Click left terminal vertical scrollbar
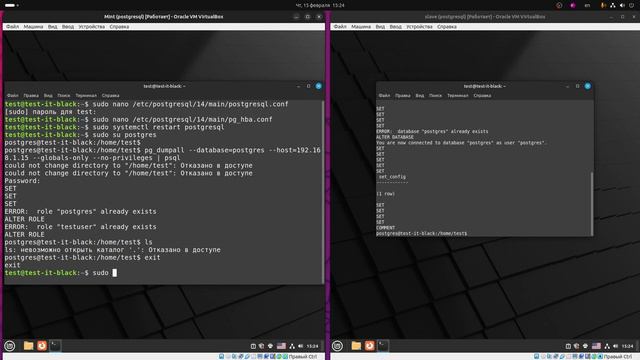The image size is (640, 360). (323, 192)
